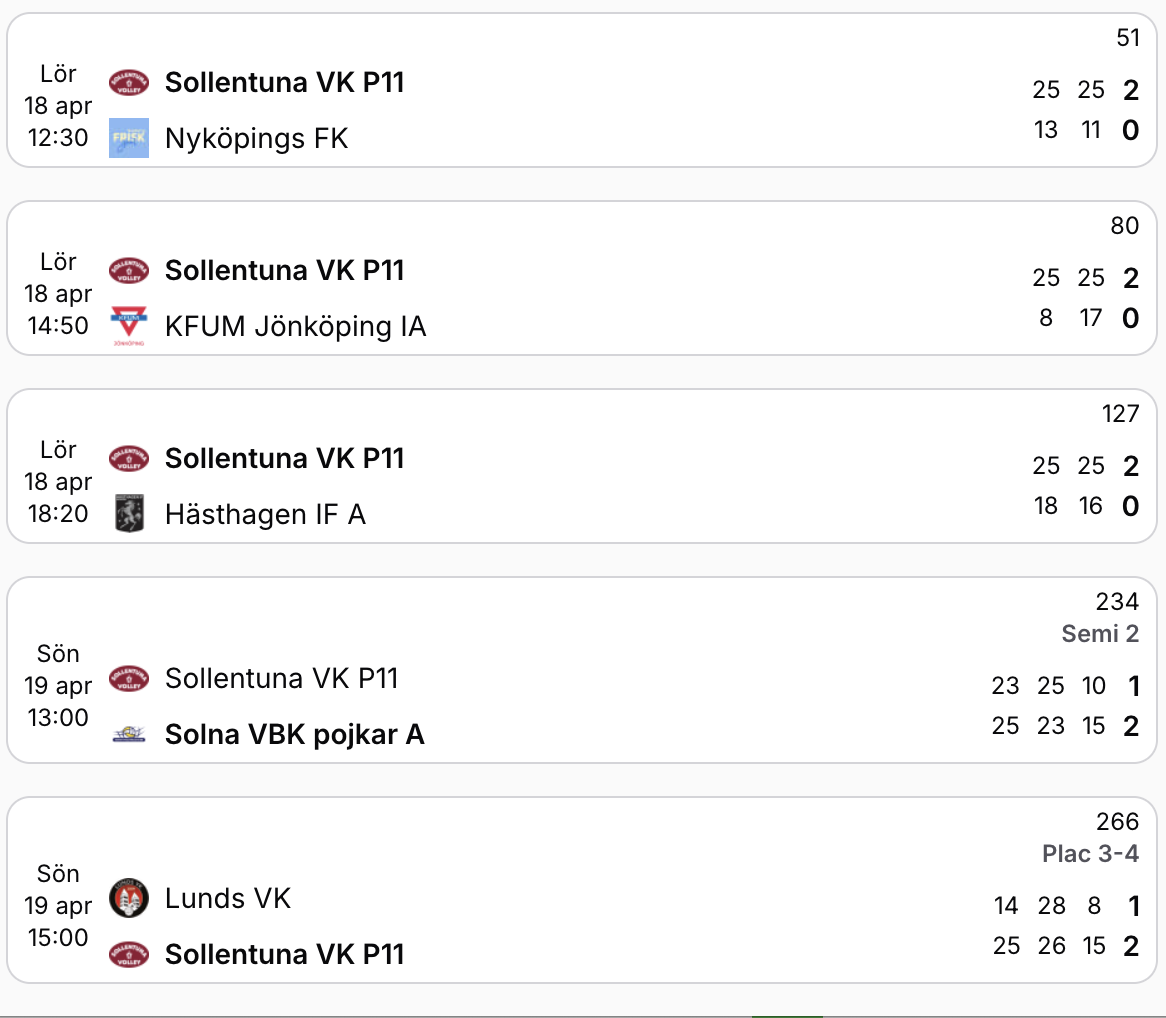Click Sollentuna logo in the Plac 3-4 match

[x=129, y=954]
